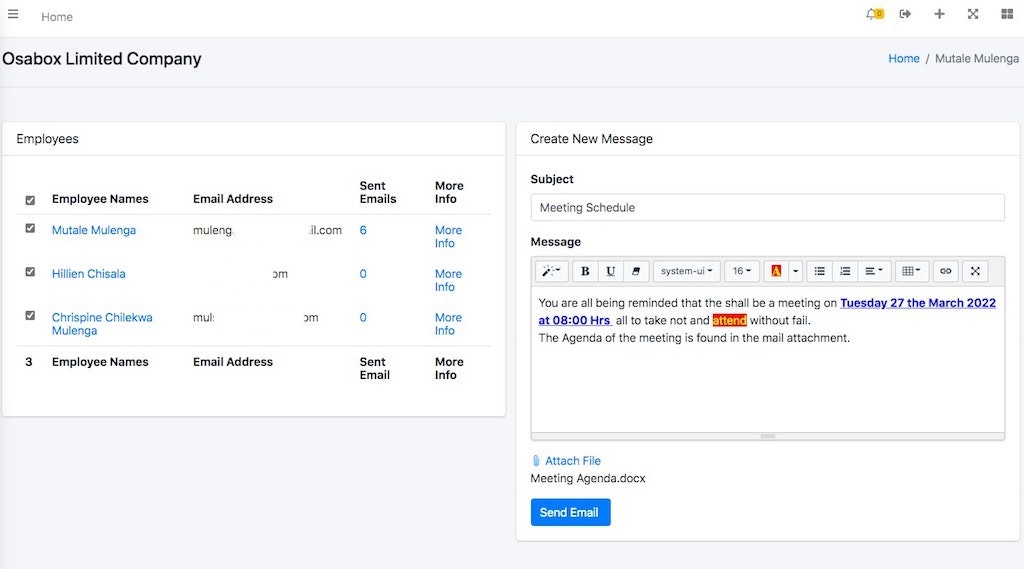The image size is (1024, 569).
Task: Expand the font color palette arrow
Action: (795, 271)
